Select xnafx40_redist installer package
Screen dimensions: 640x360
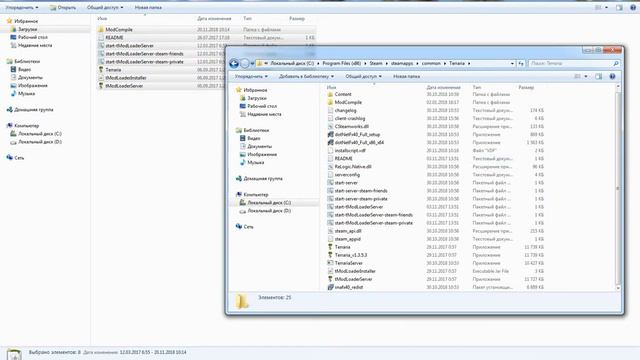(x=349, y=287)
